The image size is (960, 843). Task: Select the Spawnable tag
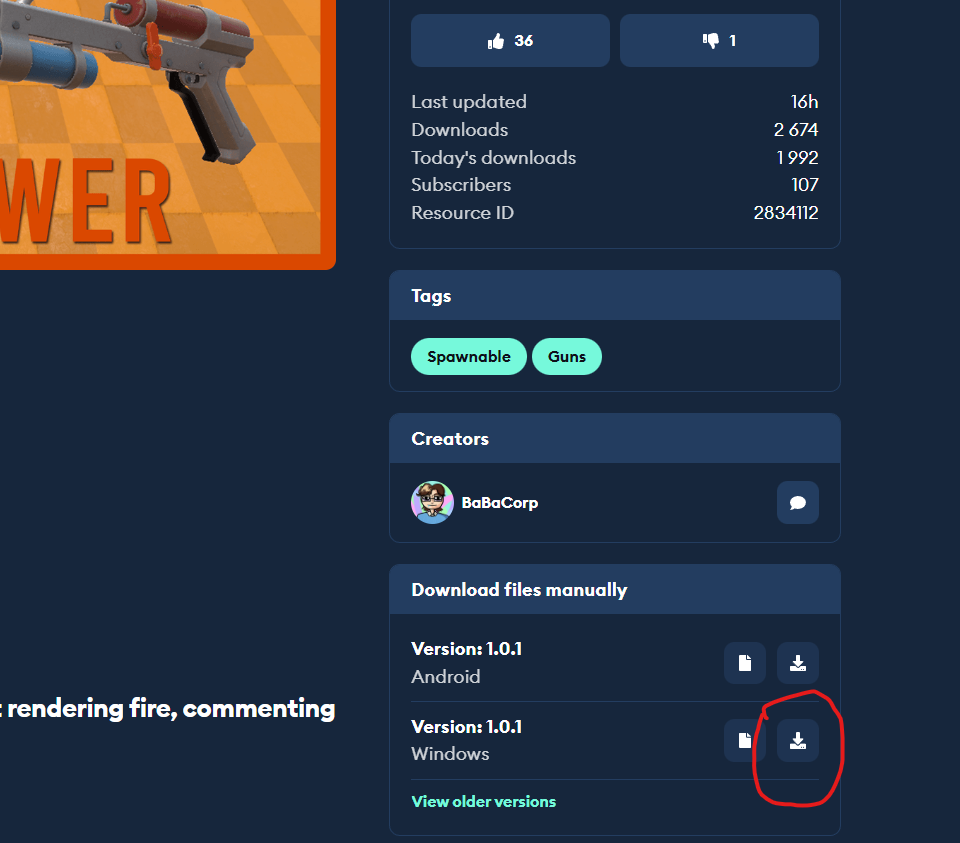(469, 356)
